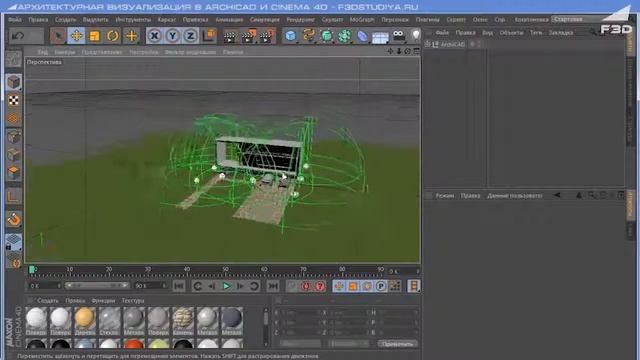The image size is (640, 360).
Task: Open the viewport Вид menu
Action: pos(42,52)
